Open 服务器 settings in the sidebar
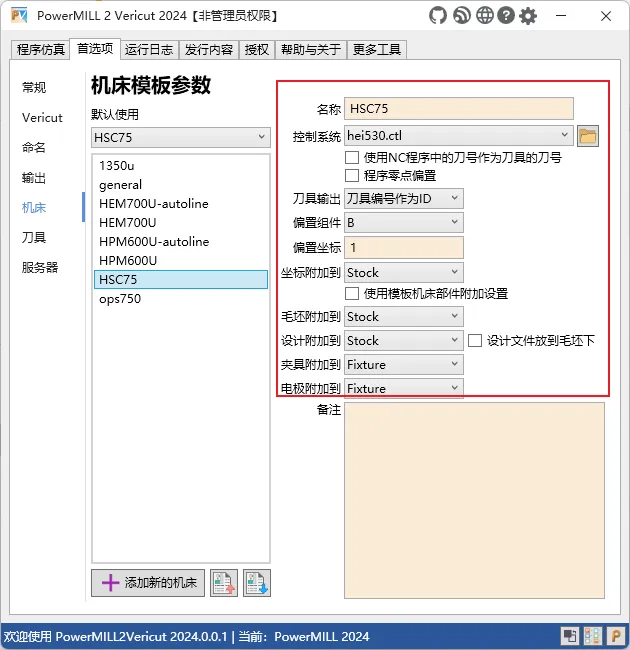630x650 pixels. [40, 267]
